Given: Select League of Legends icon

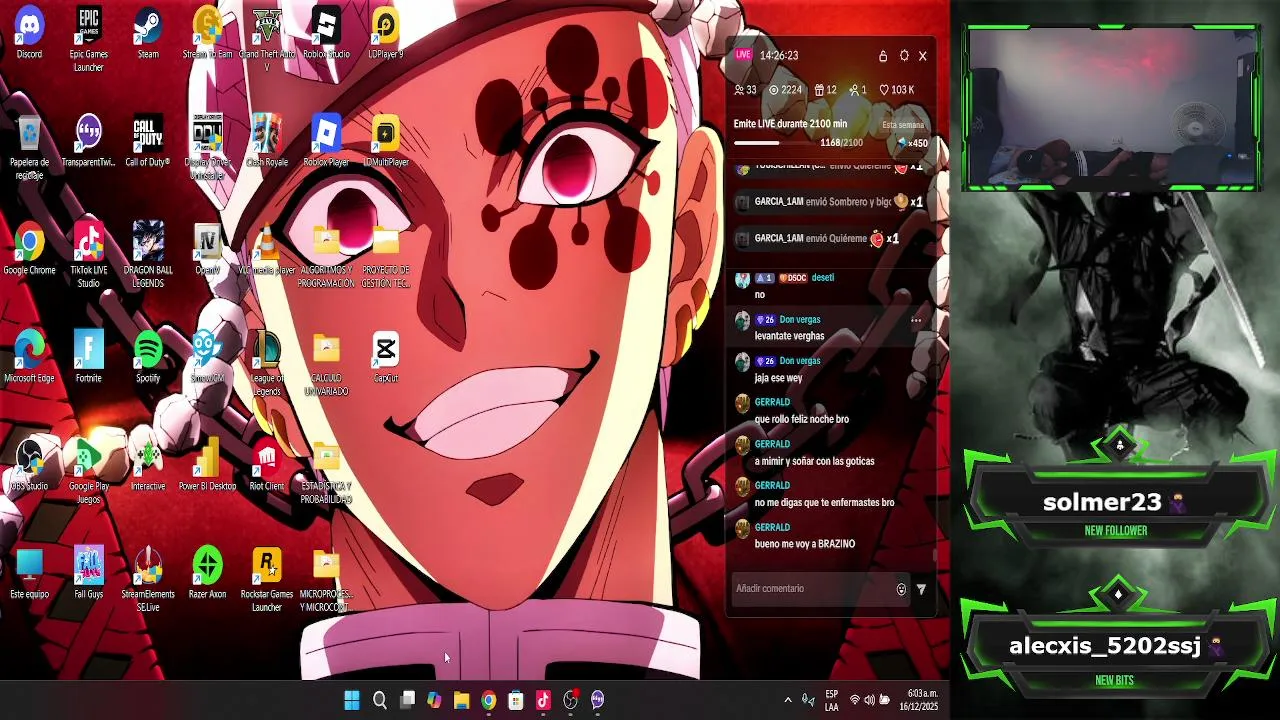Looking at the screenshot, I should tap(266, 363).
